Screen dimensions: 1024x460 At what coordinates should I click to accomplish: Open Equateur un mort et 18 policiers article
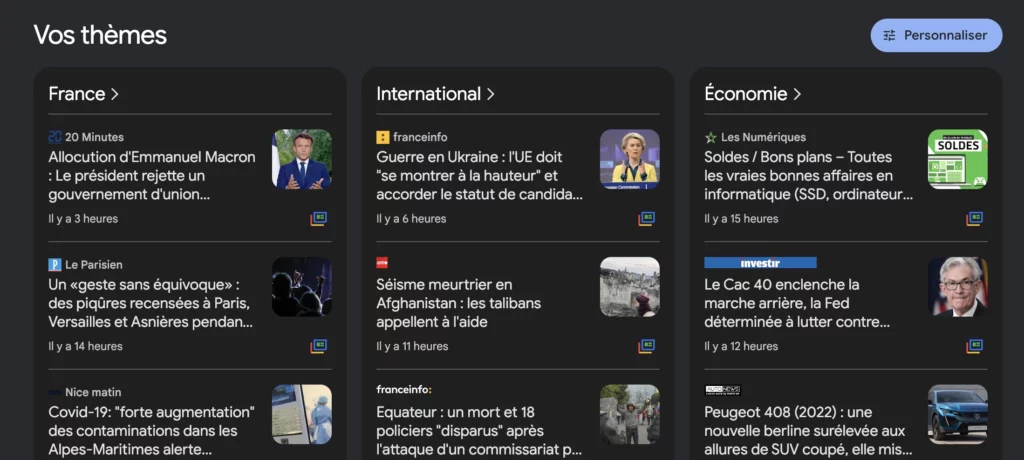(479, 431)
